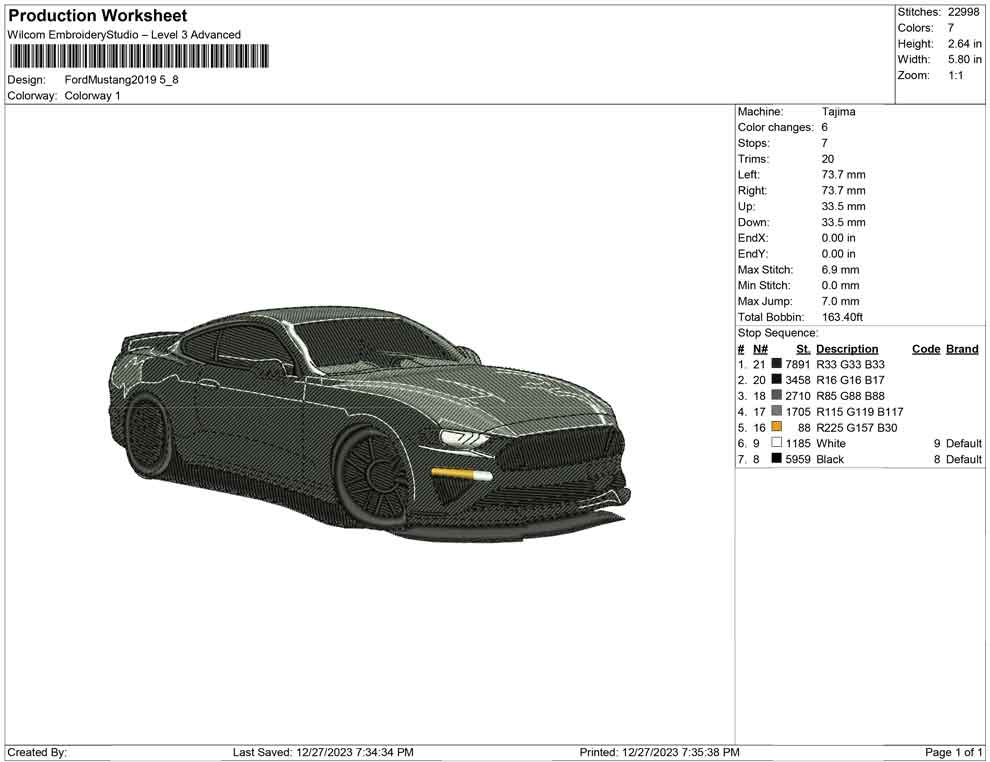Click the Mustang embroidery design preview
Viewport: 990px width, 762px height.
(369, 424)
